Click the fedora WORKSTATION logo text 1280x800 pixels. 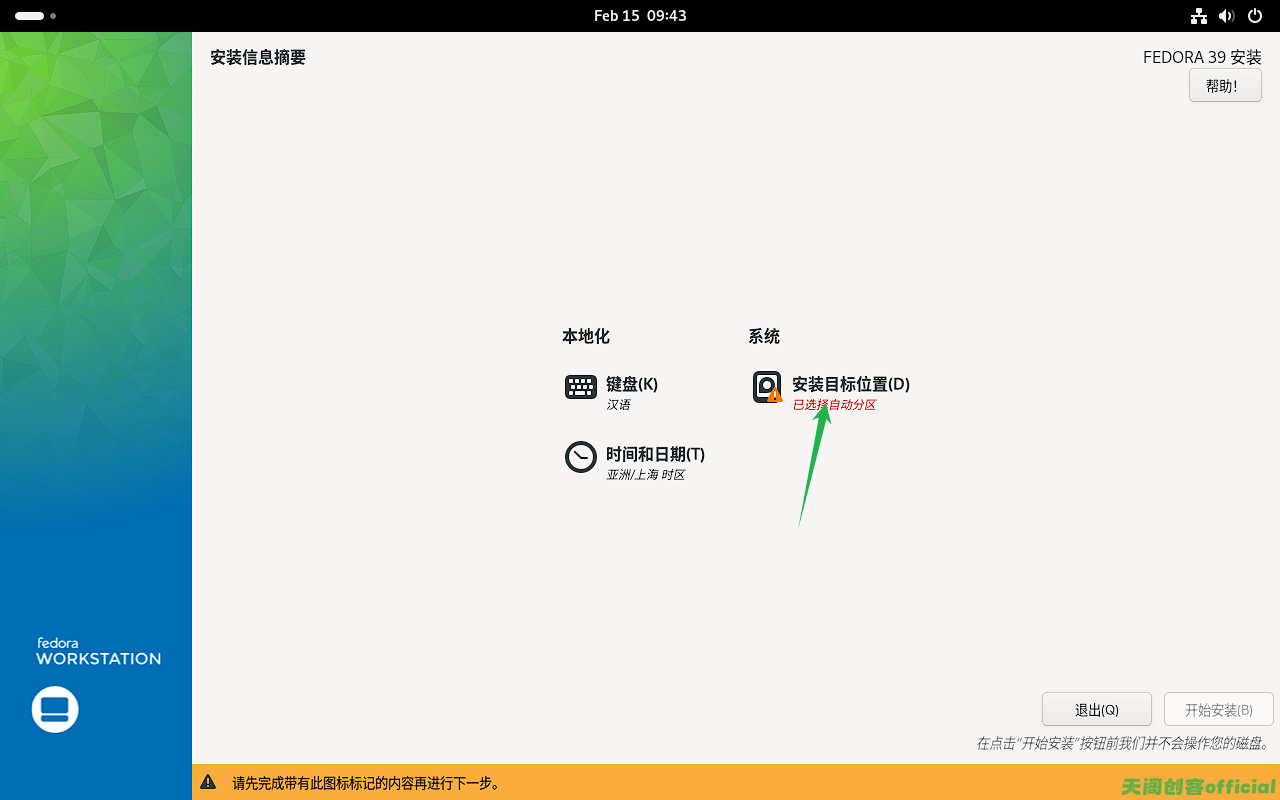pyautogui.click(x=98, y=652)
